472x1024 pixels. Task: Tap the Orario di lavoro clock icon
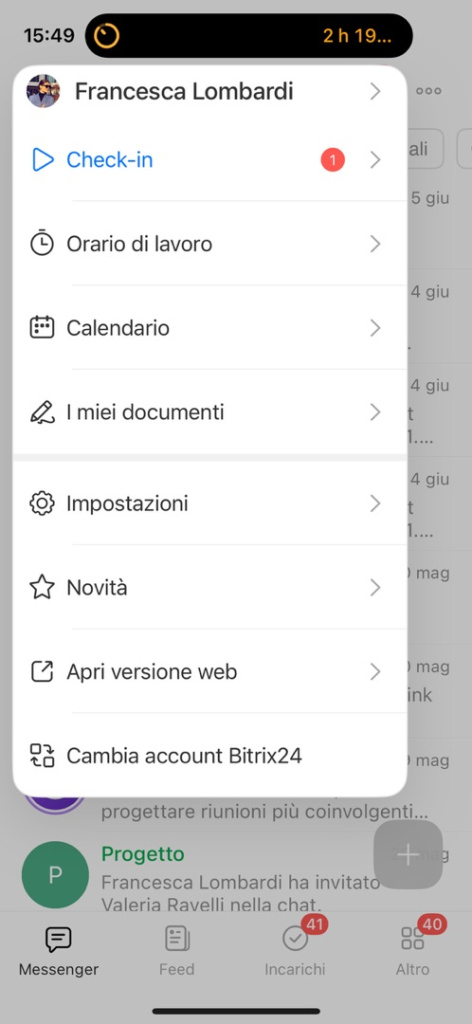pyautogui.click(x=42, y=244)
